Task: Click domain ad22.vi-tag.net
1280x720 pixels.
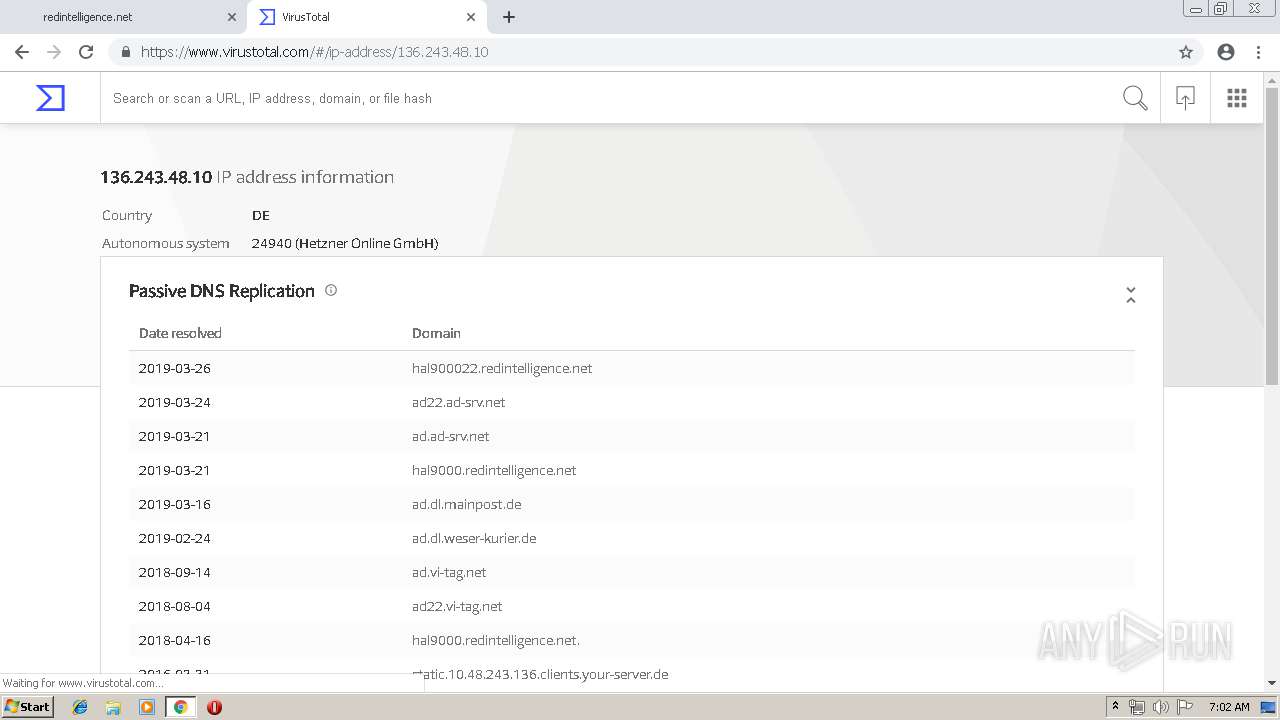Action: click(457, 606)
